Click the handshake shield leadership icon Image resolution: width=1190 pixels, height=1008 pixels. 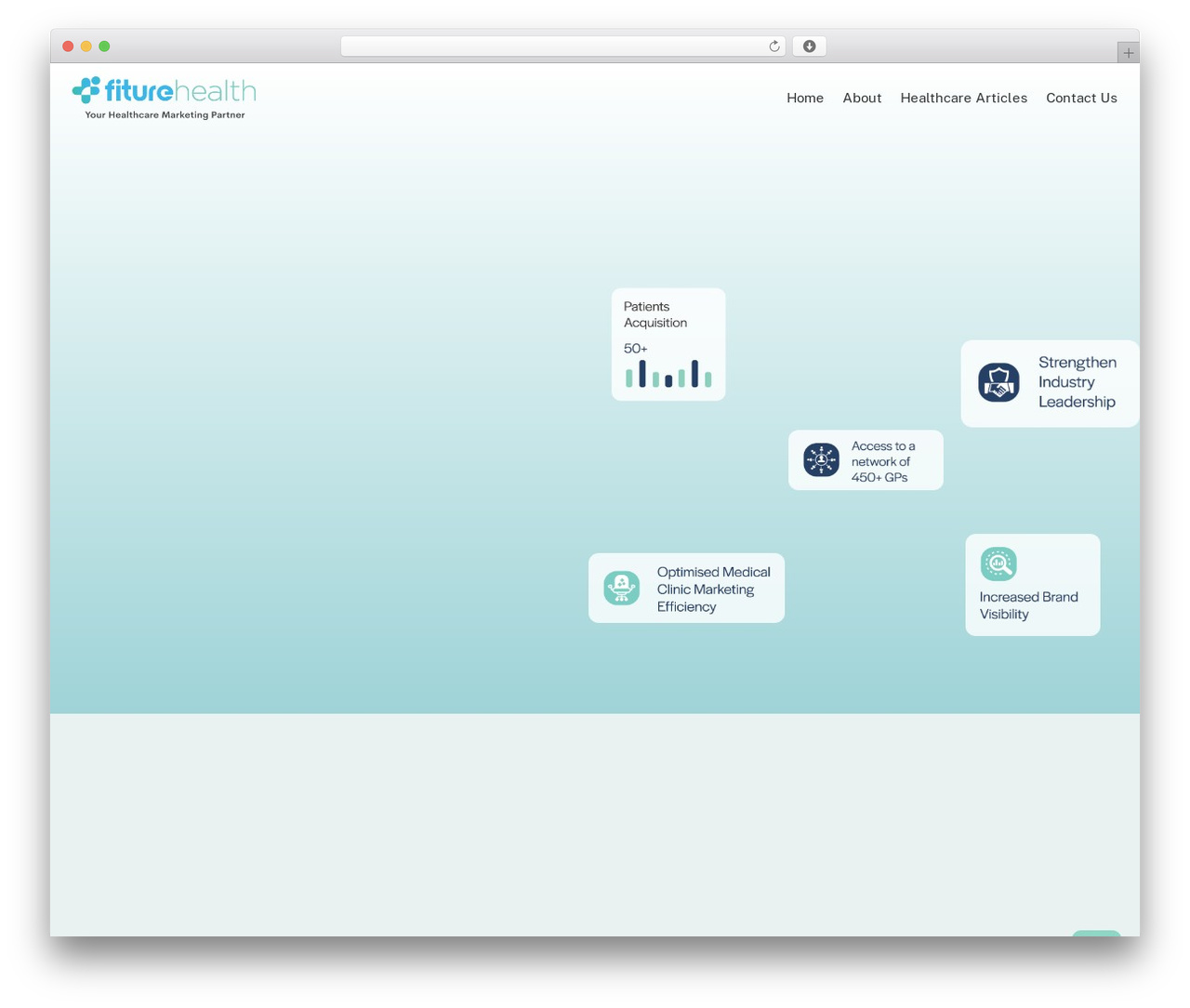[x=998, y=382]
